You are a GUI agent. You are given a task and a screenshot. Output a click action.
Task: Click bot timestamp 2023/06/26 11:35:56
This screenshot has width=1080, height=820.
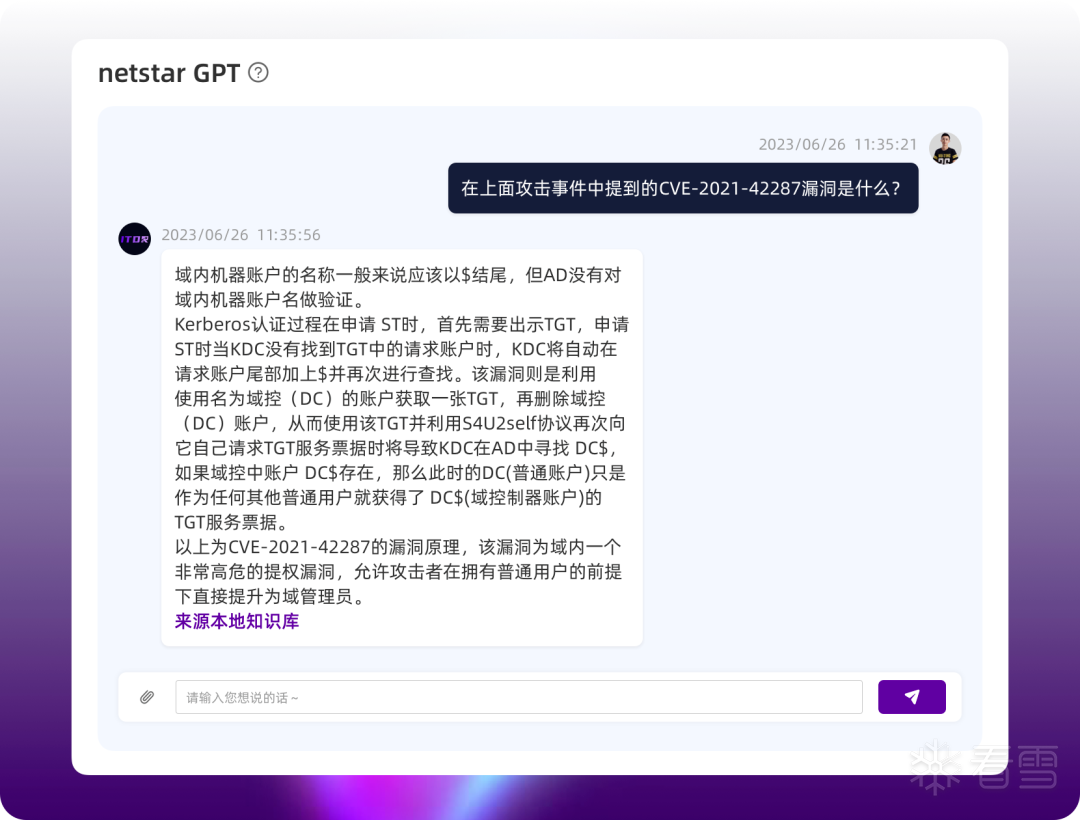click(x=241, y=235)
